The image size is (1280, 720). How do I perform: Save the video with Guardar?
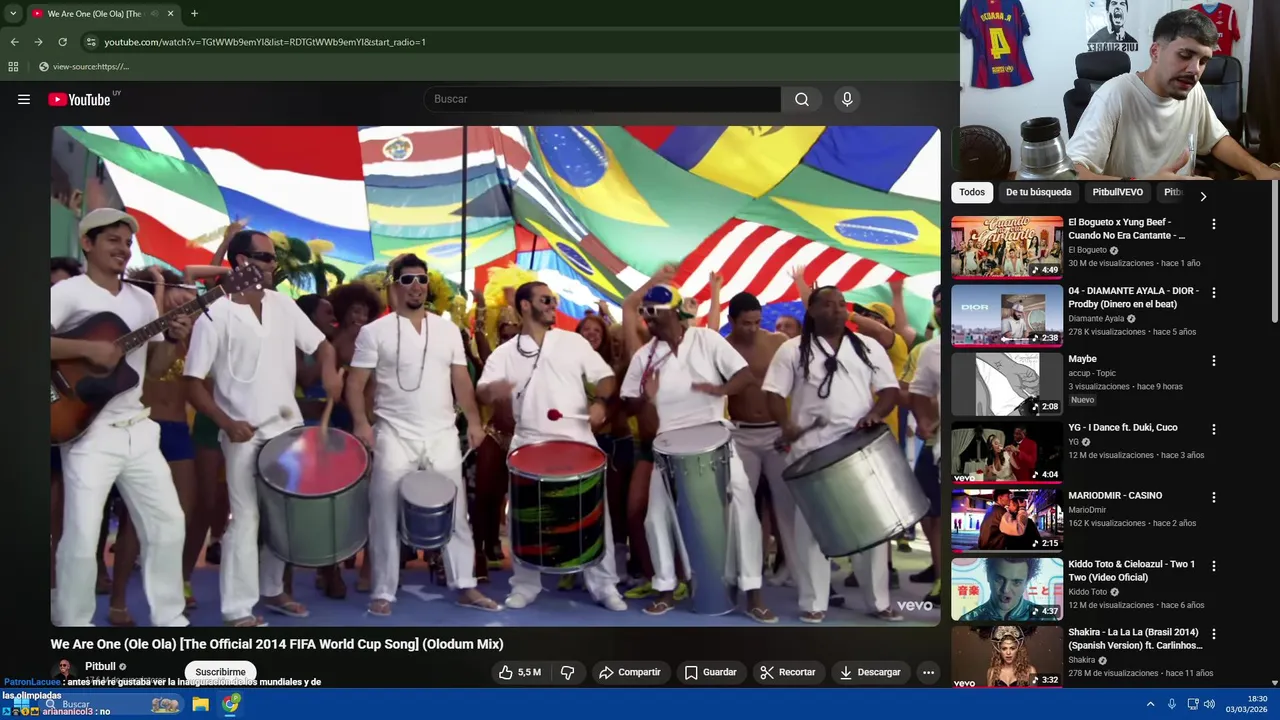(x=710, y=672)
